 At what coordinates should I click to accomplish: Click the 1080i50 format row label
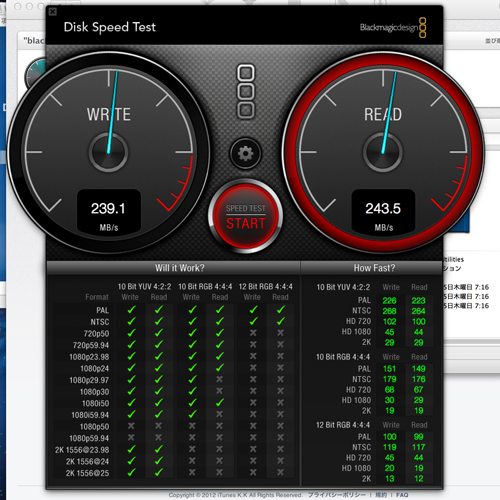pyautogui.click(x=95, y=404)
